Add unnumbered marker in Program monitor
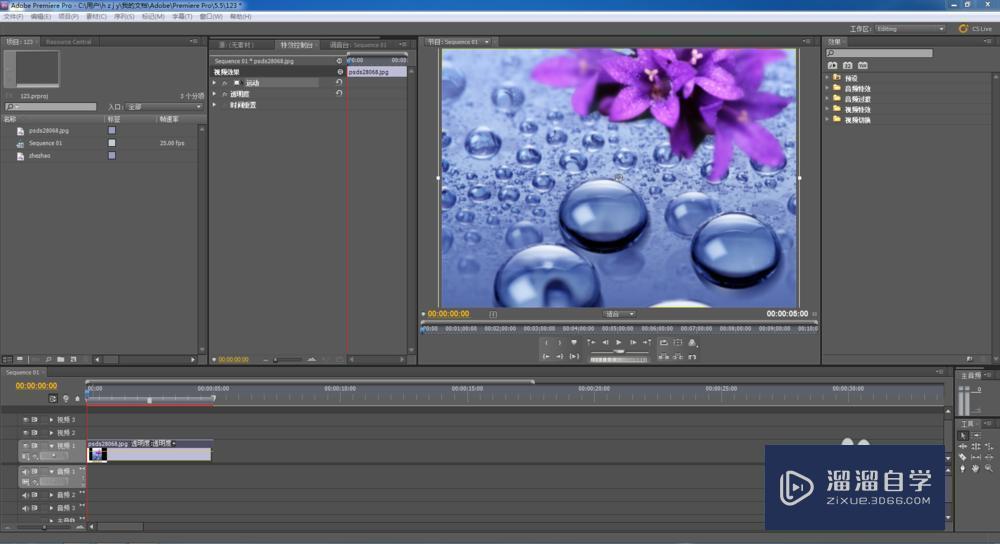The height and width of the screenshot is (544, 1000). click(574, 342)
